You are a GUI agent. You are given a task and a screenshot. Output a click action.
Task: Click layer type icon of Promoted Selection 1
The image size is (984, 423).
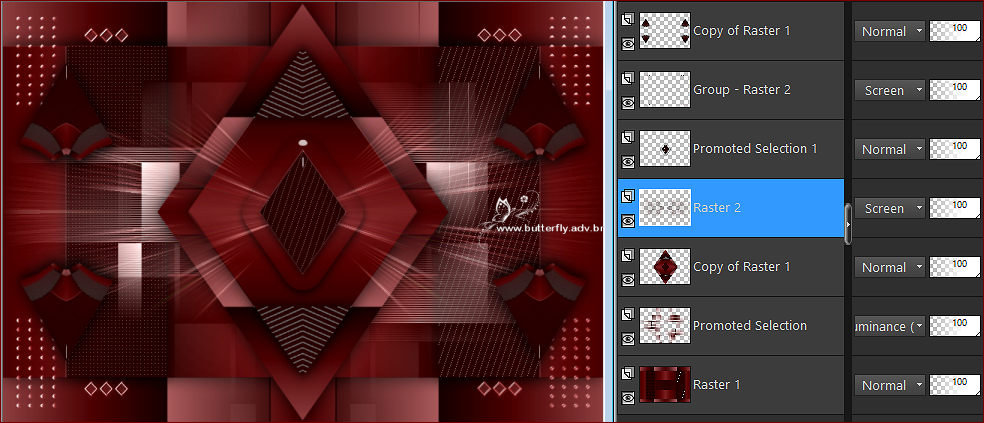pos(628,137)
